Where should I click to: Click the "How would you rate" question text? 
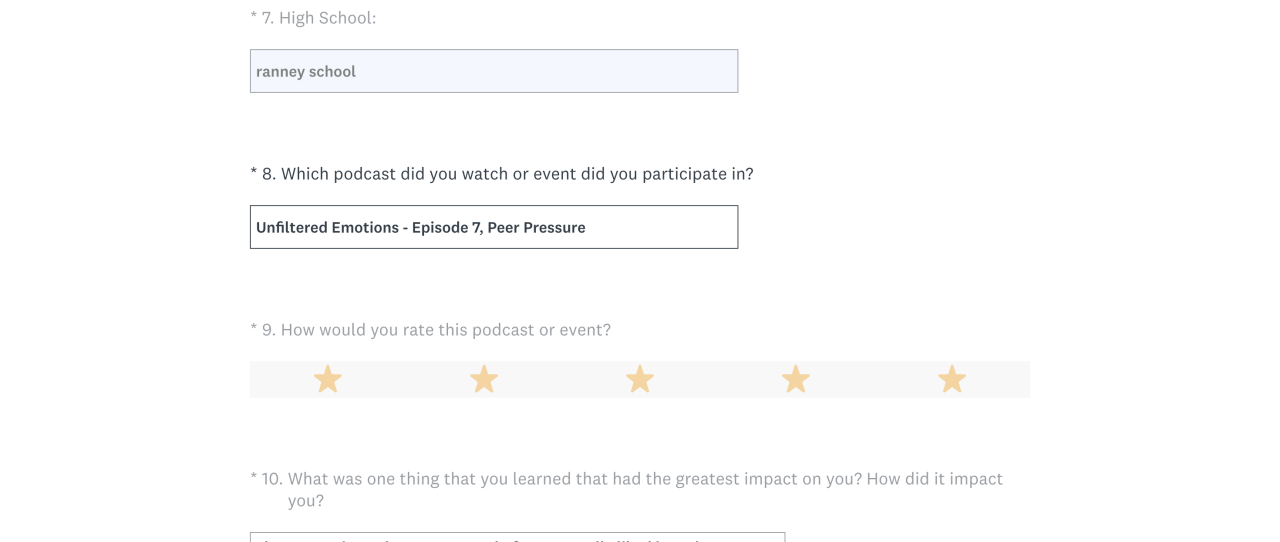click(445, 330)
